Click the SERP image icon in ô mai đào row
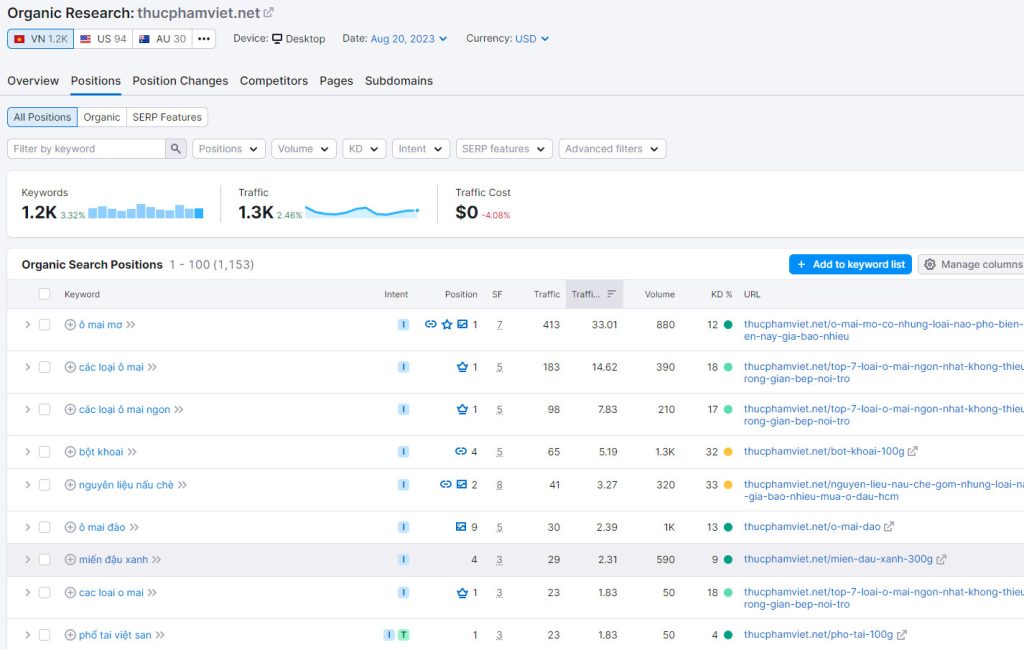The height and width of the screenshot is (650, 1024). tap(461, 527)
